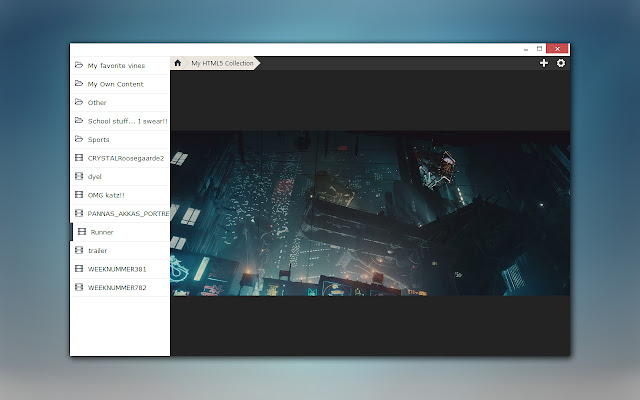
Task: Open settings via the gear icon
Action: point(561,63)
